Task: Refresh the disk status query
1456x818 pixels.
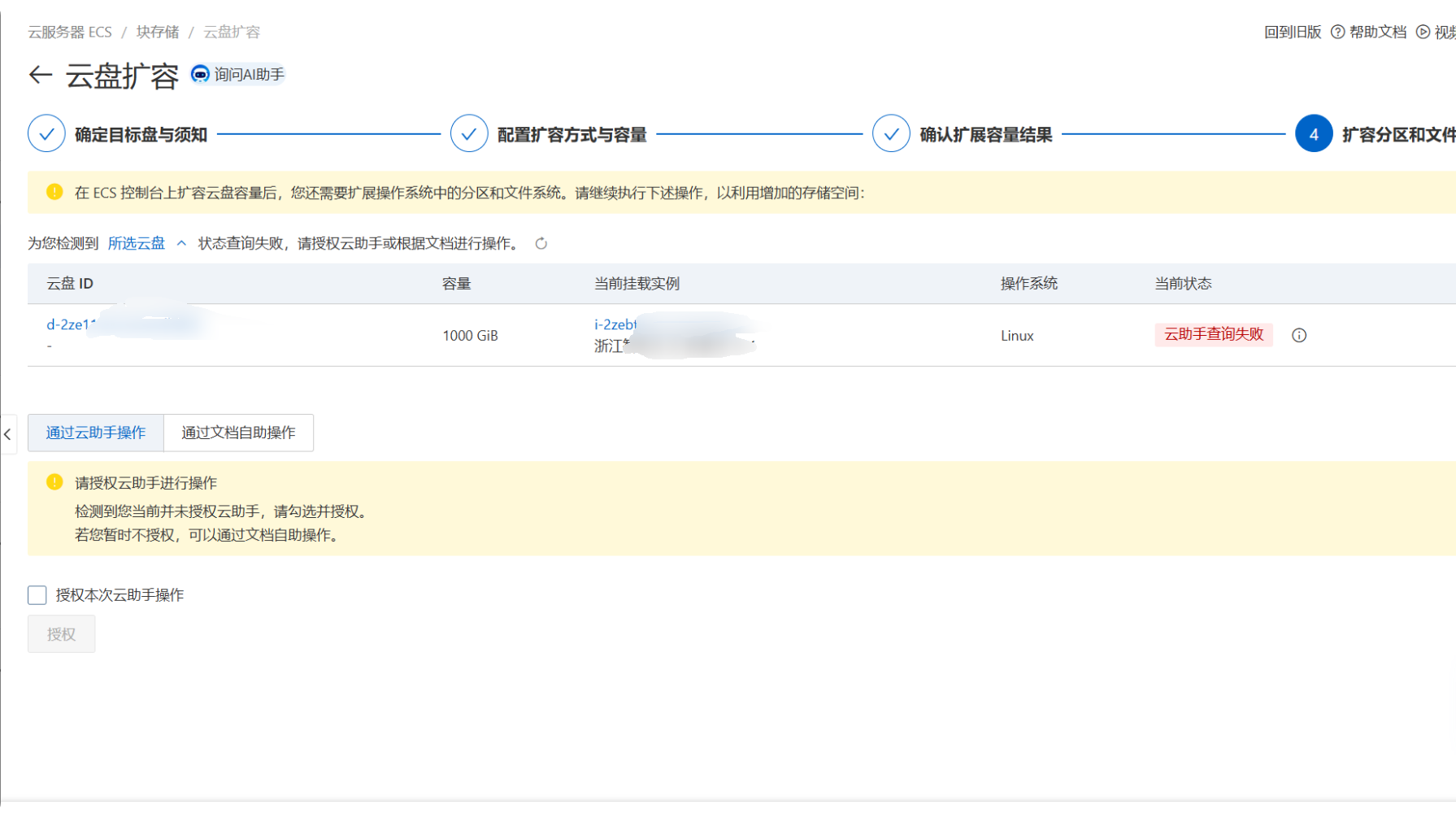Action: (x=541, y=244)
